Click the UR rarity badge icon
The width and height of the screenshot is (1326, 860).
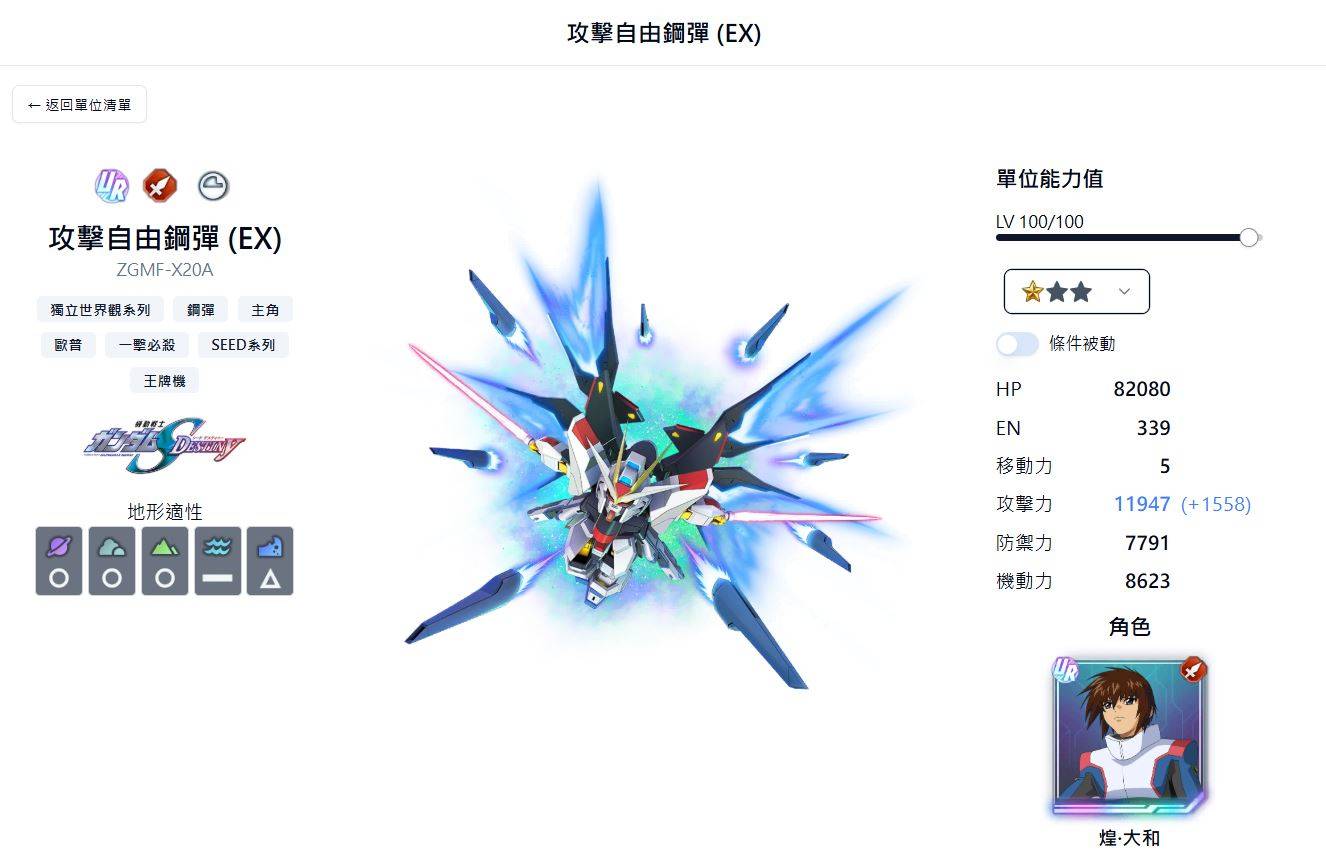coord(112,185)
